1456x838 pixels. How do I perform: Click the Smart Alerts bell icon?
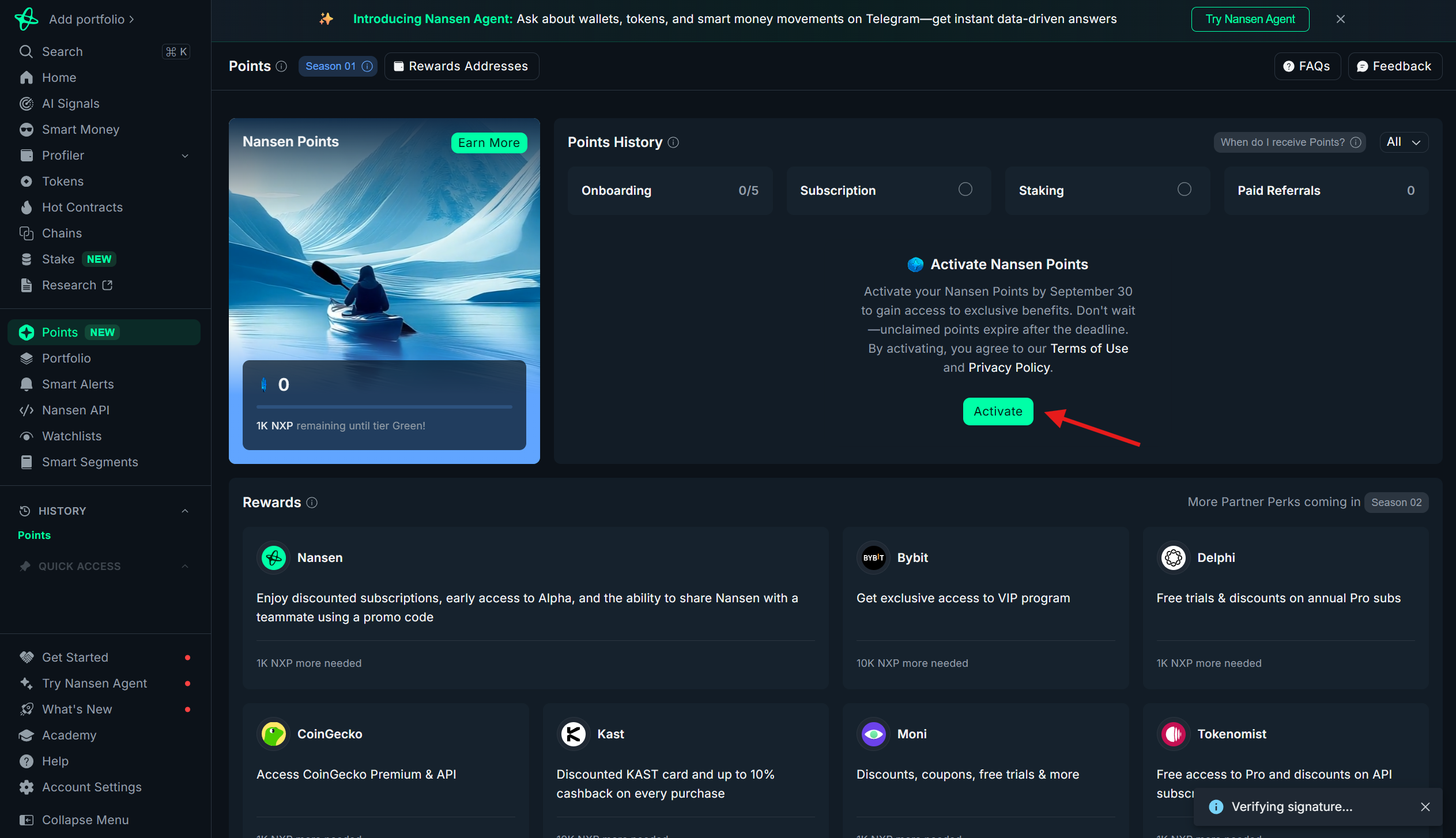pyautogui.click(x=26, y=384)
